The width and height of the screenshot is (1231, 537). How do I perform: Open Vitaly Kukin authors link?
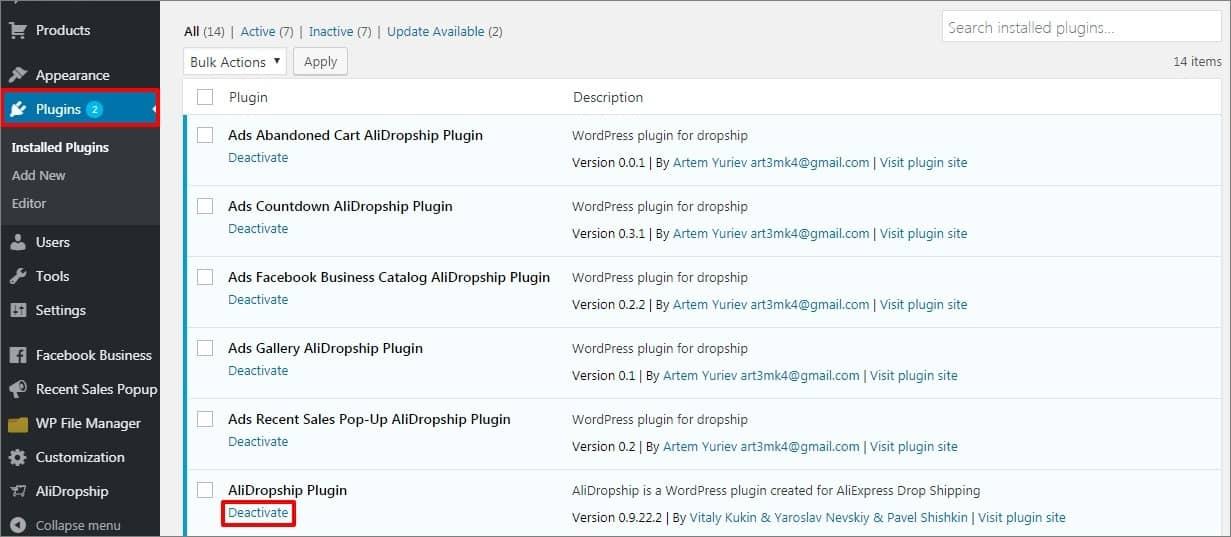click(x=829, y=517)
